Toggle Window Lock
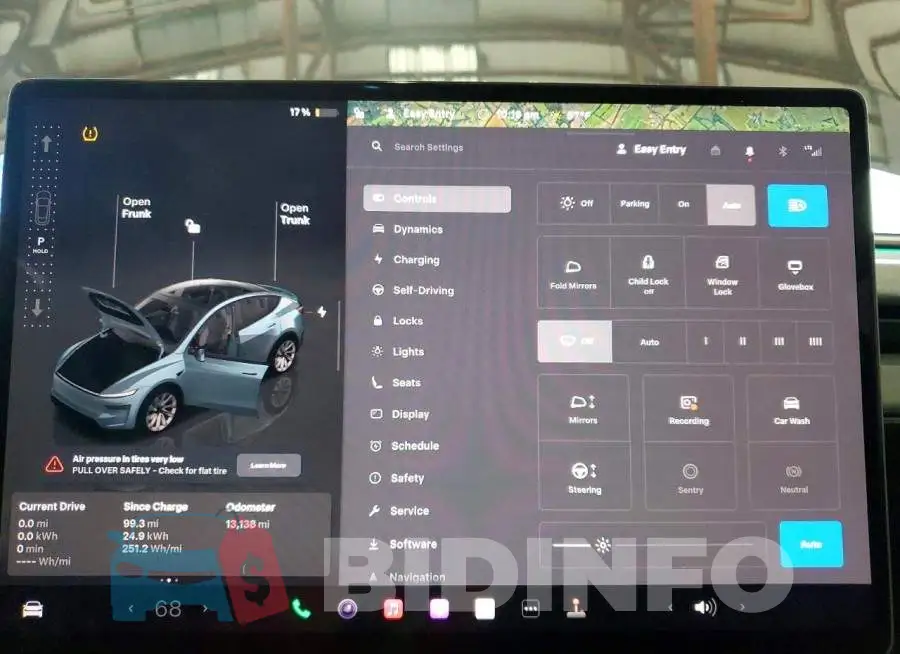Screen dimensions: 900x654 tap(722, 274)
